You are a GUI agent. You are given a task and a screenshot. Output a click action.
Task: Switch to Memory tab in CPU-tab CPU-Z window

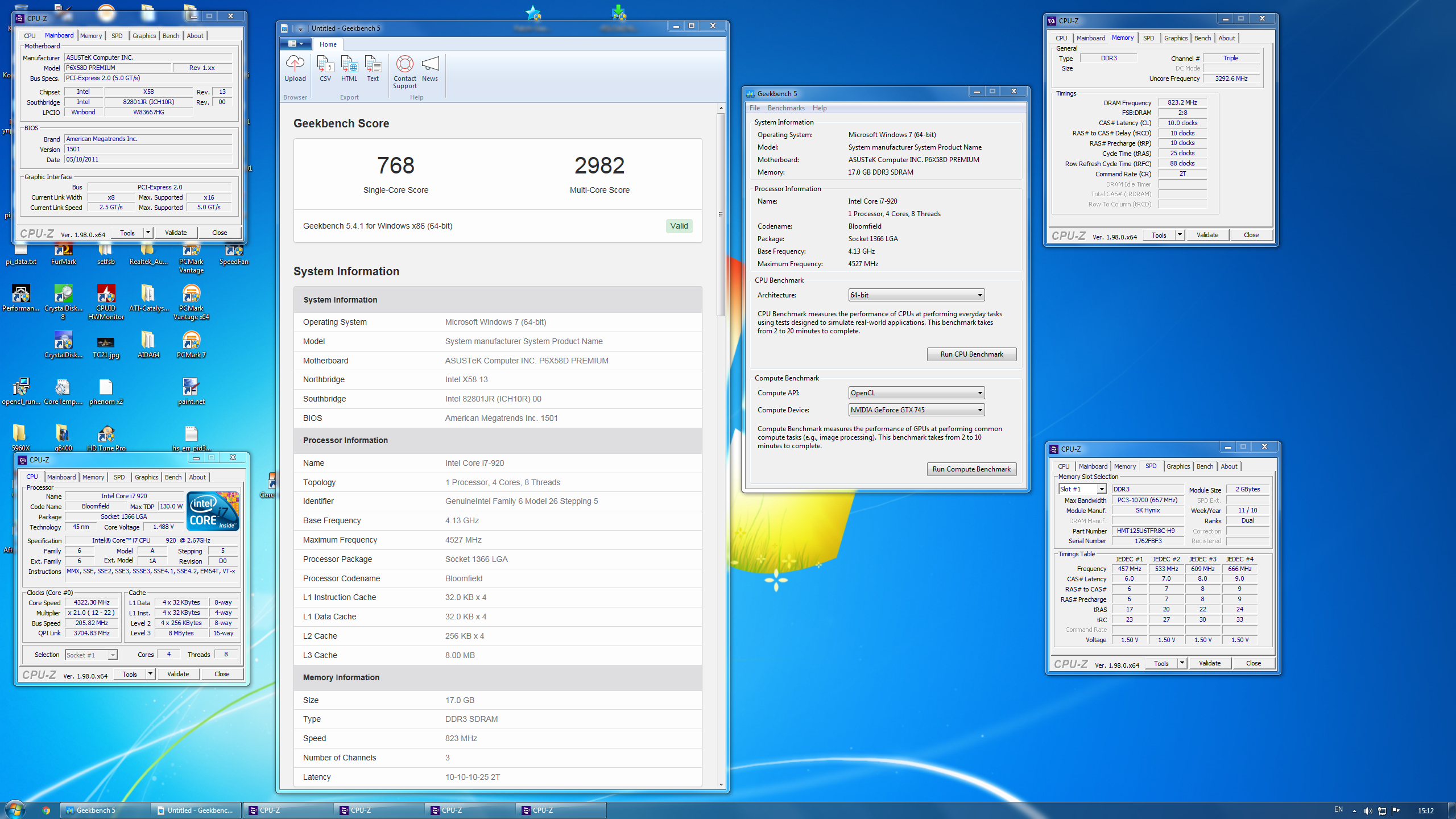coord(93,477)
